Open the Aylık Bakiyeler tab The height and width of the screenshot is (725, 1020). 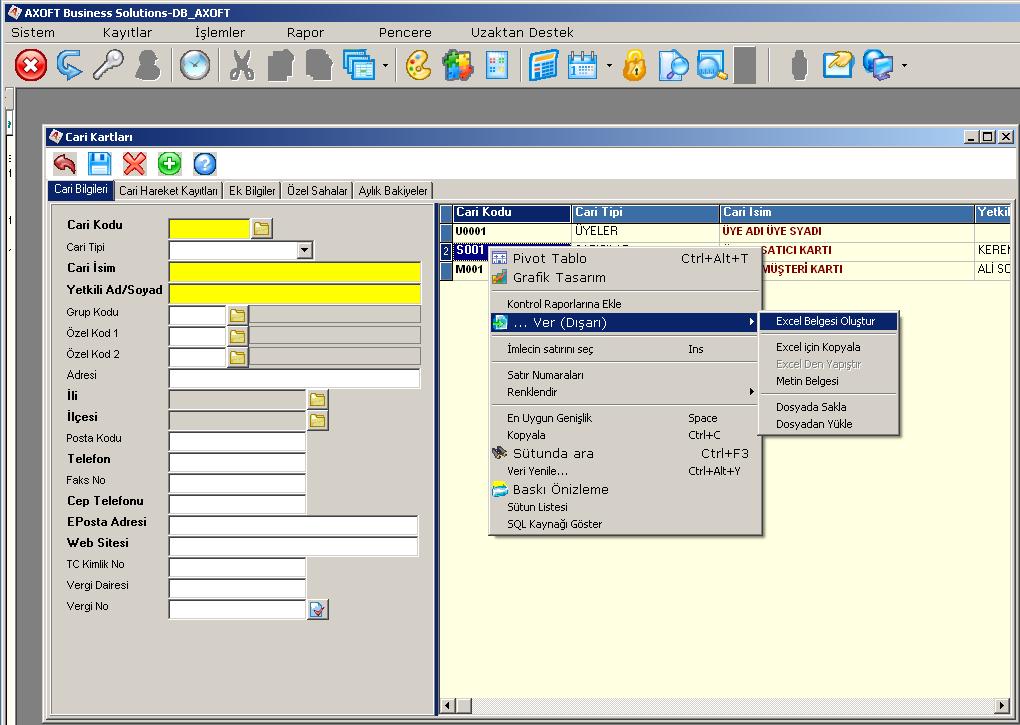click(x=393, y=191)
